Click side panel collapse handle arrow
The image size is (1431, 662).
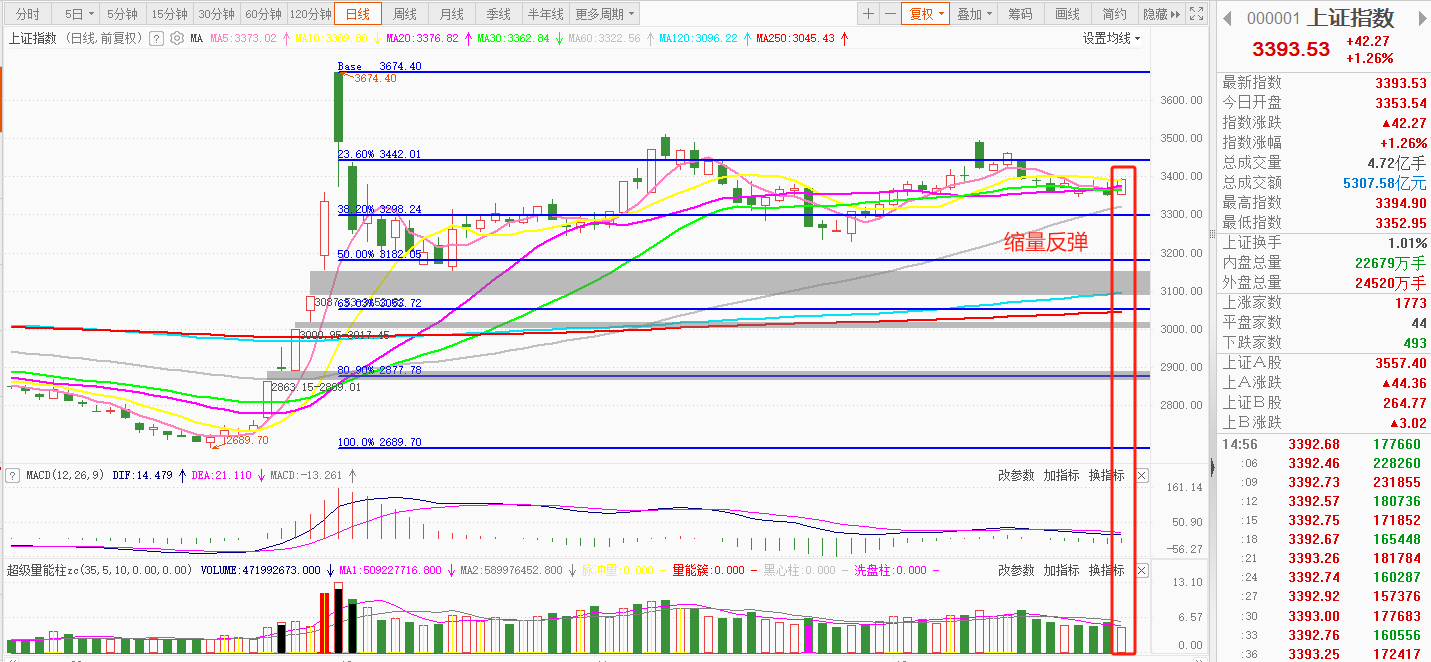click(1213, 466)
